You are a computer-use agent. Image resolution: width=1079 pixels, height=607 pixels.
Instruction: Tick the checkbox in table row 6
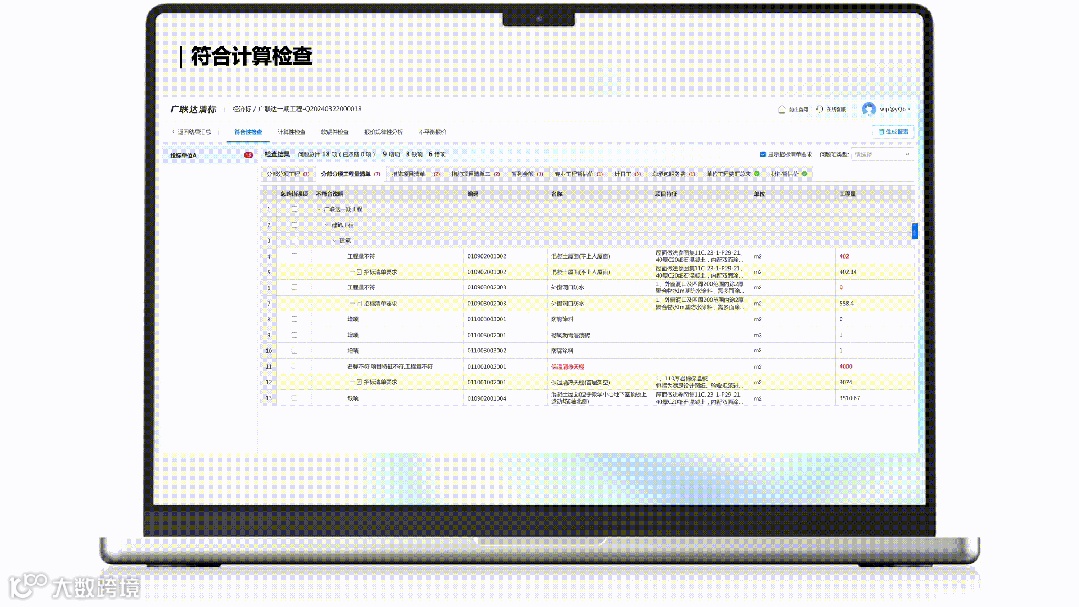[x=295, y=287]
